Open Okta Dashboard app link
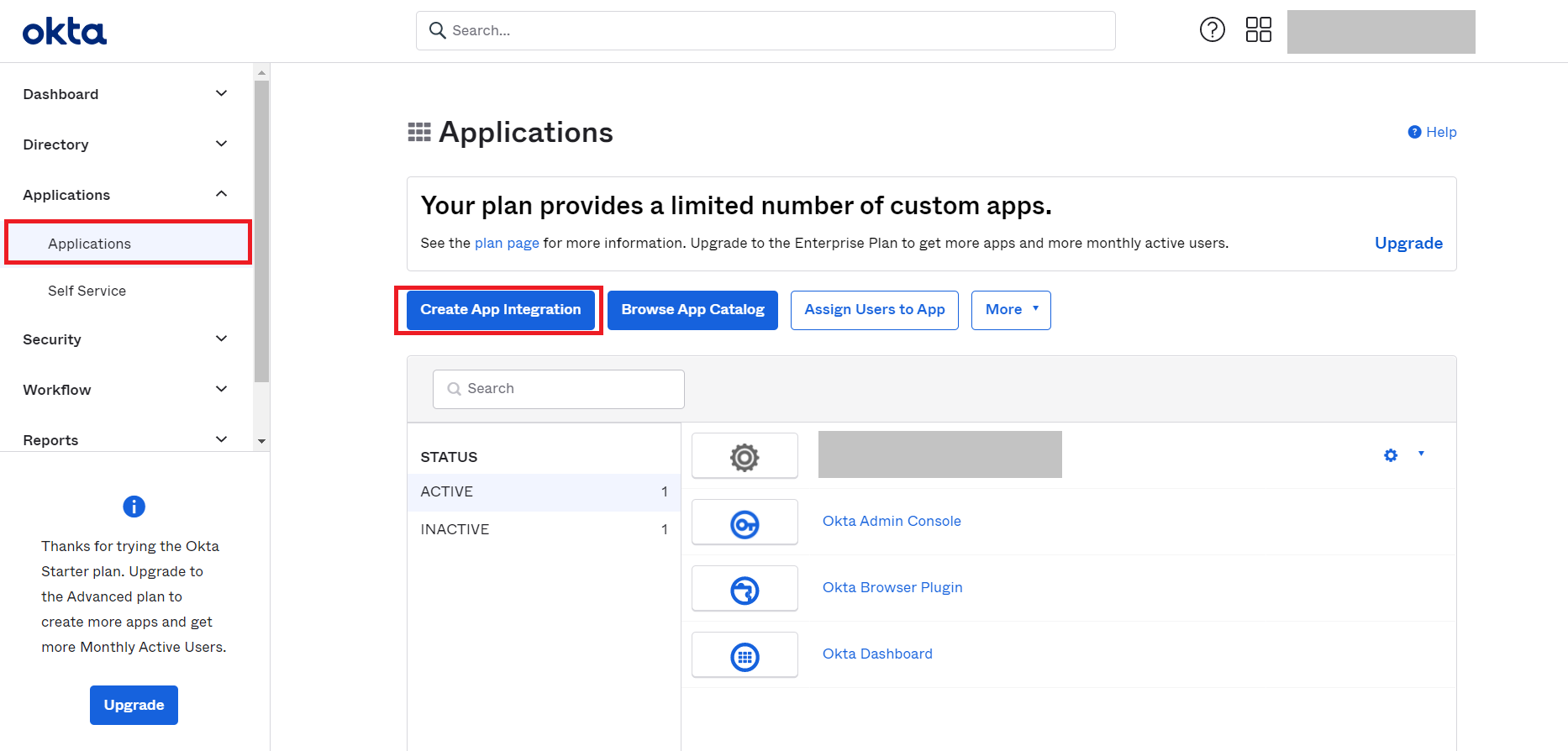 (x=877, y=654)
